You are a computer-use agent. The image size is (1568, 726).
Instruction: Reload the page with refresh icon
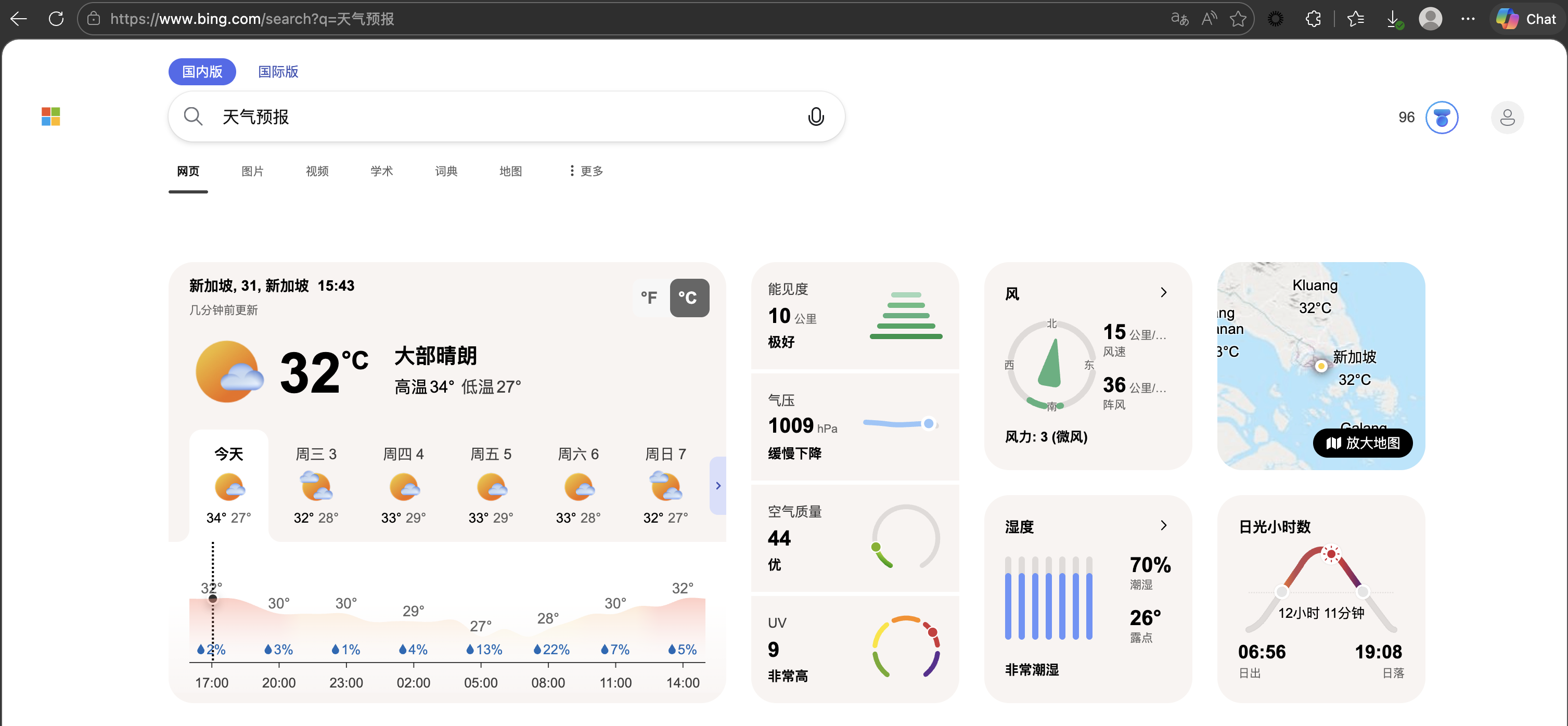tap(56, 19)
